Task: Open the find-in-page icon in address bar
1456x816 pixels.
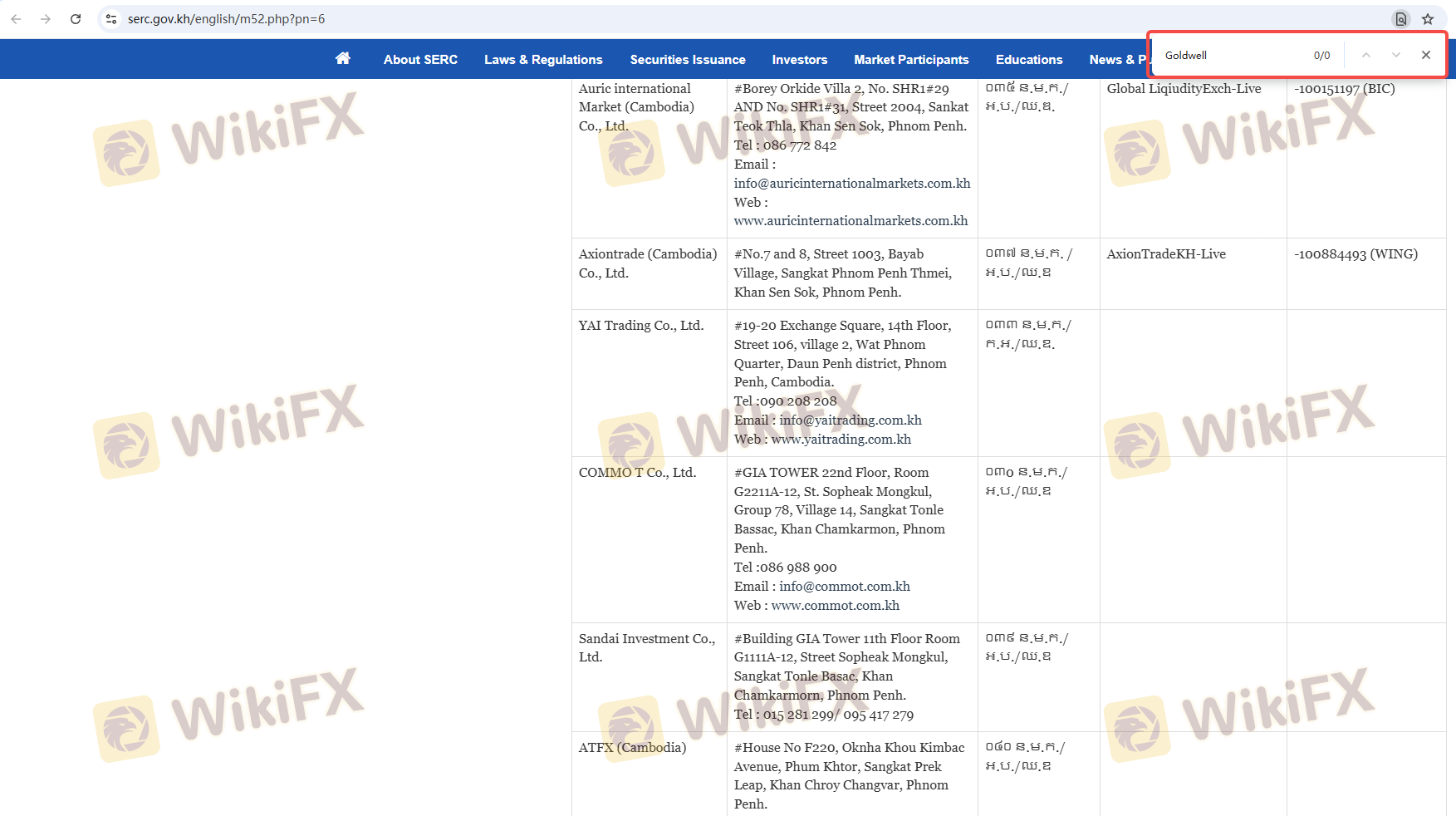Action: (1401, 19)
